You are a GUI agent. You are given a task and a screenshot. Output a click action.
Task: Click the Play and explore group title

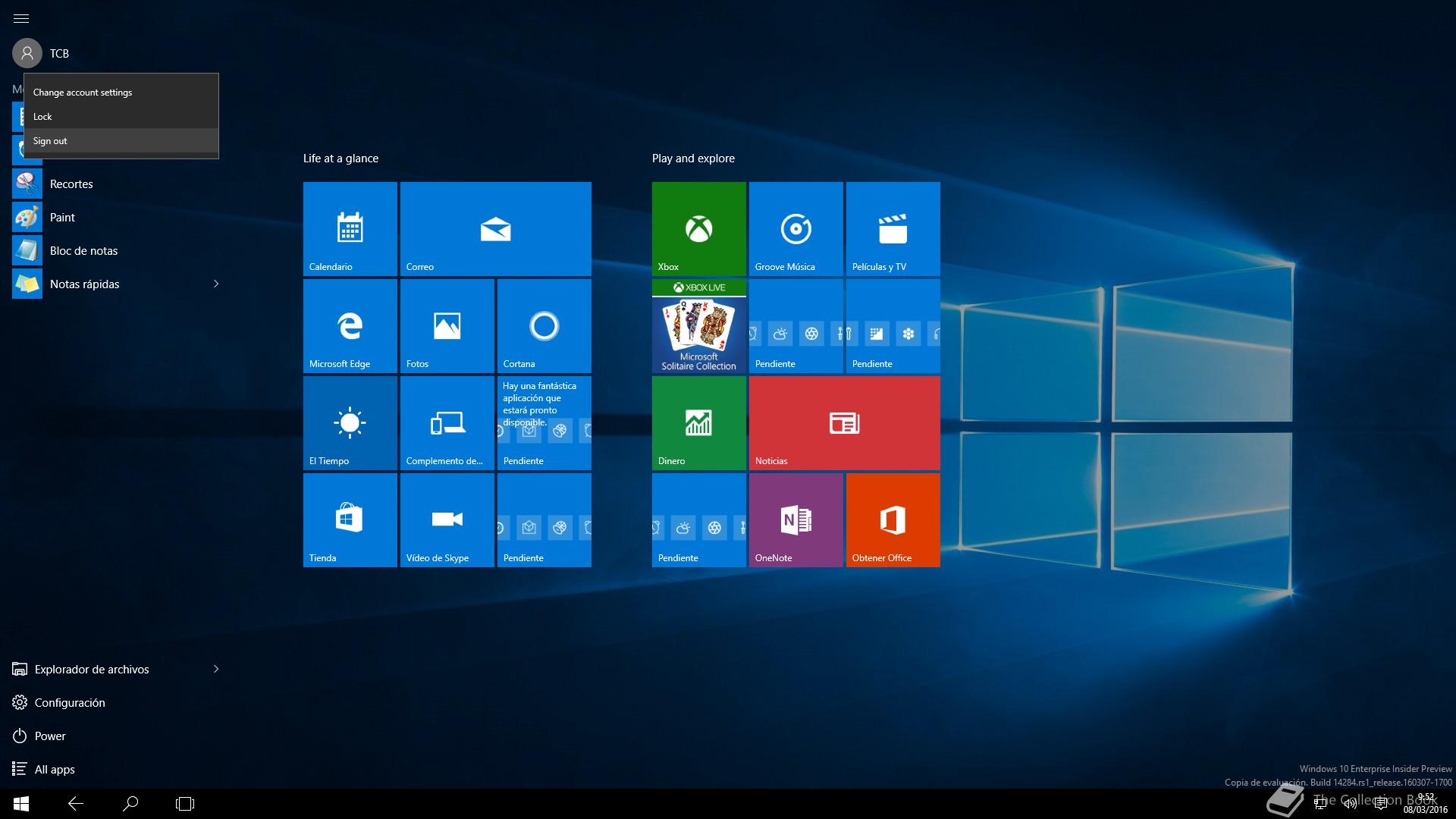pyautogui.click(x=693, y=158)
